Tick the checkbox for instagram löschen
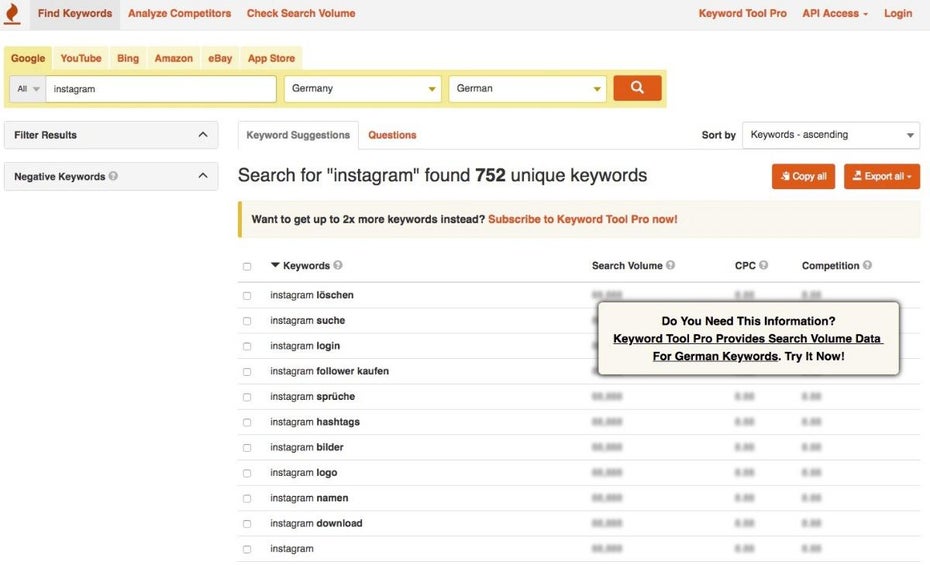 (247, 296)
